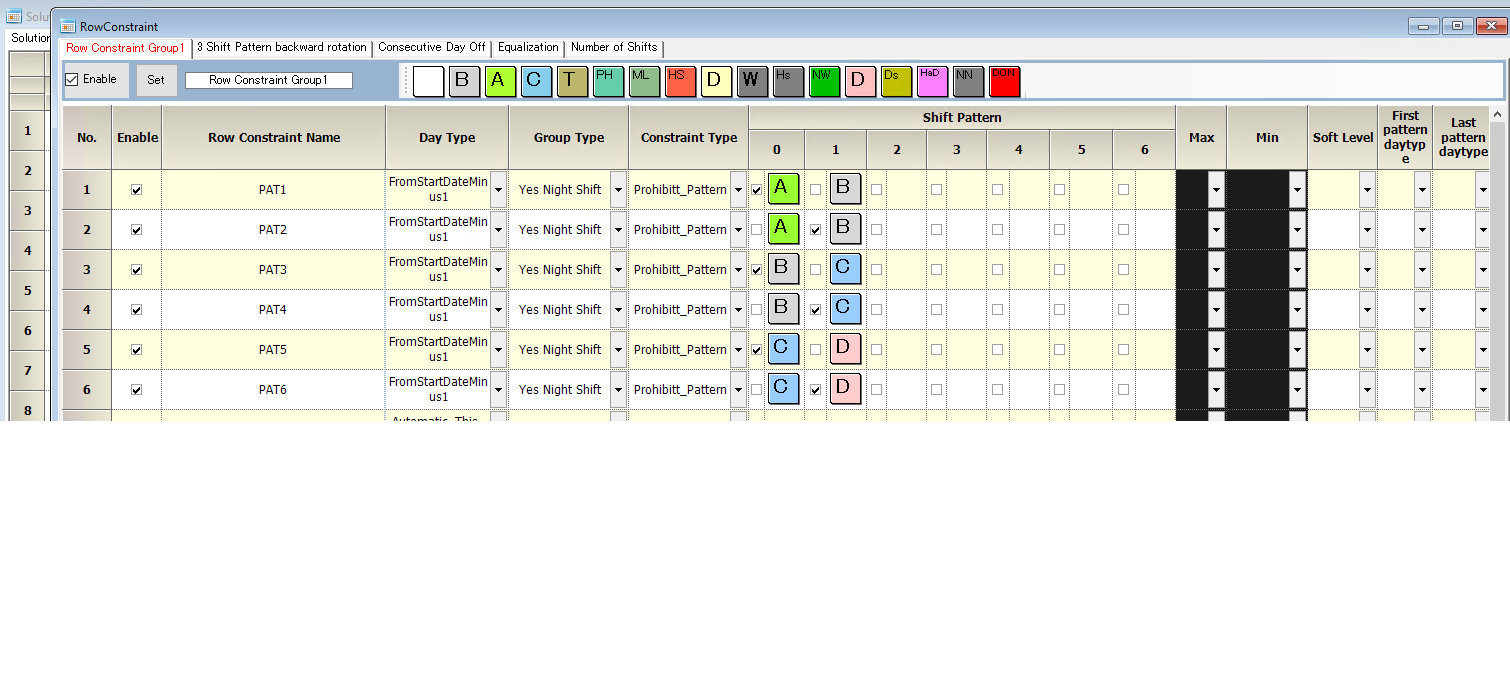Select the green A shift icon in toolbar
The width and height of the screenshot is (1510, 692).
tap(500, 81)
